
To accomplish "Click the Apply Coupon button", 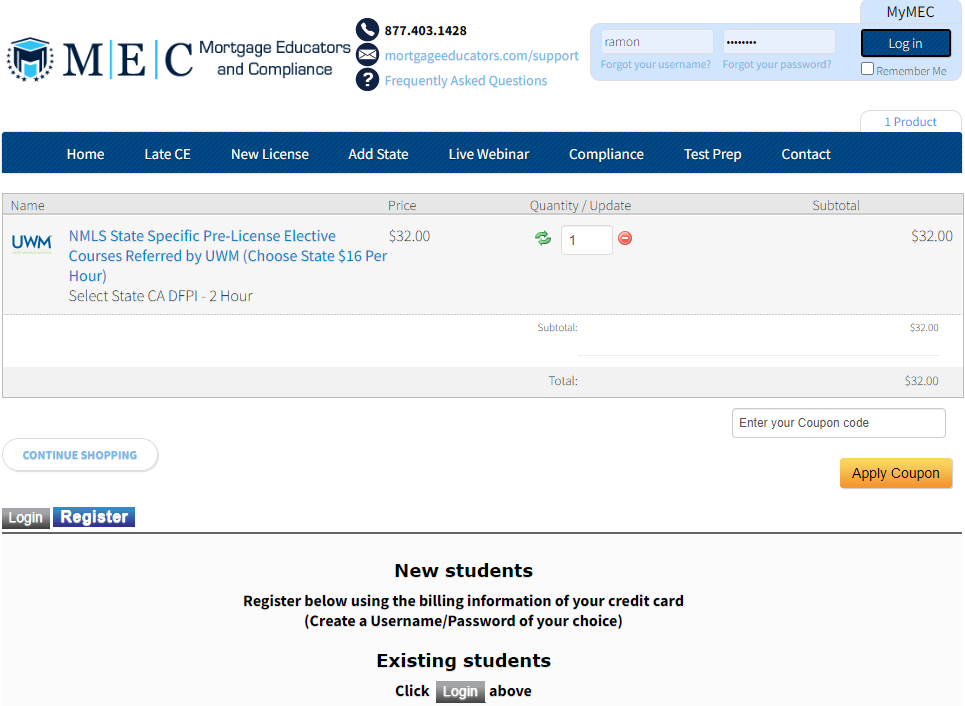I will click(x=895, y=473).
